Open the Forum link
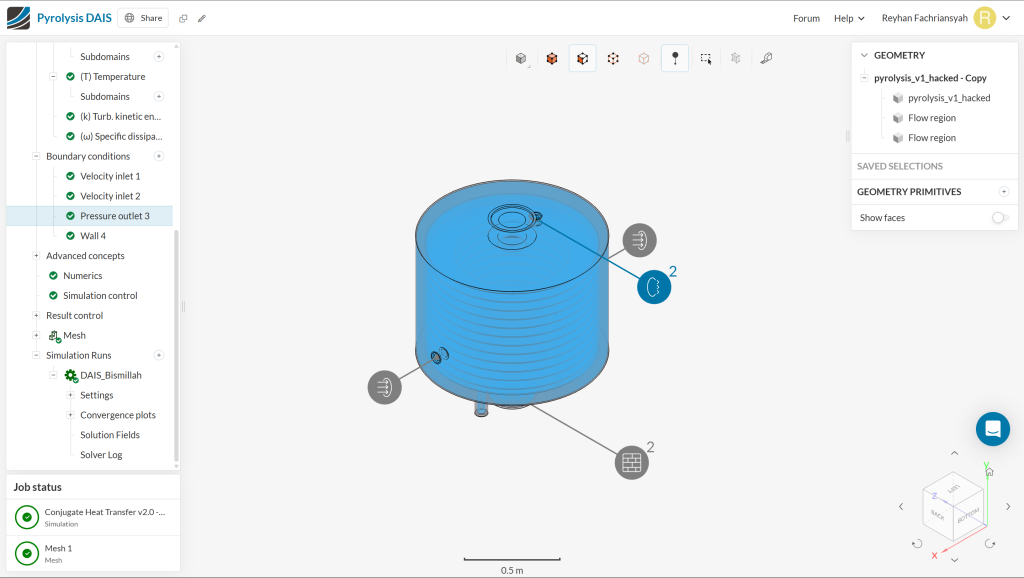 (806, 18)
